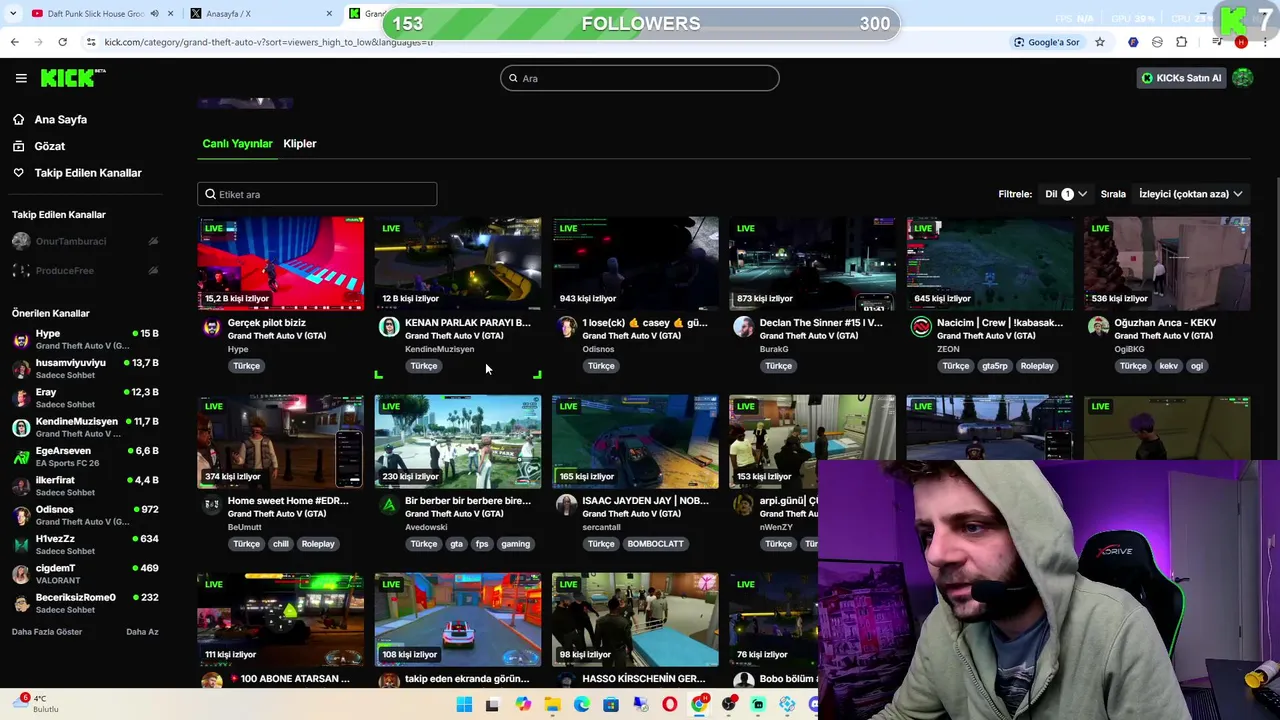Click BeceriksizRome0 avatar in sidebar
Screen dimensions: 1280x720
point(21,603)
